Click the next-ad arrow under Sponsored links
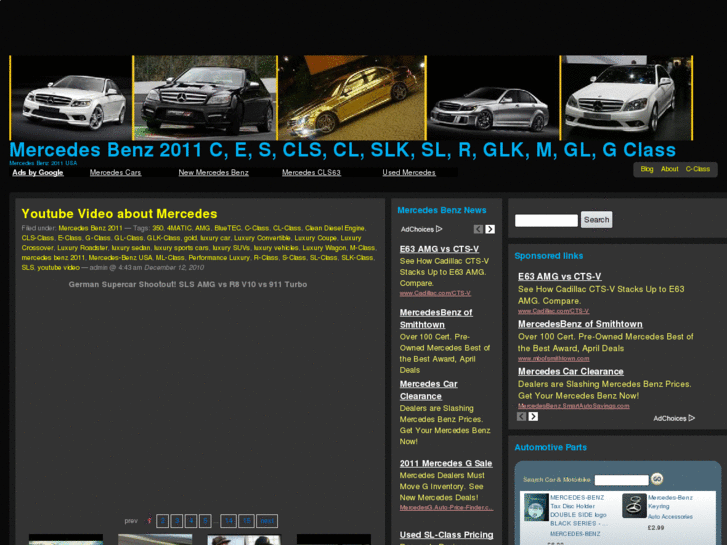Screen dimensions: 727x545 [x=533, y=417]
